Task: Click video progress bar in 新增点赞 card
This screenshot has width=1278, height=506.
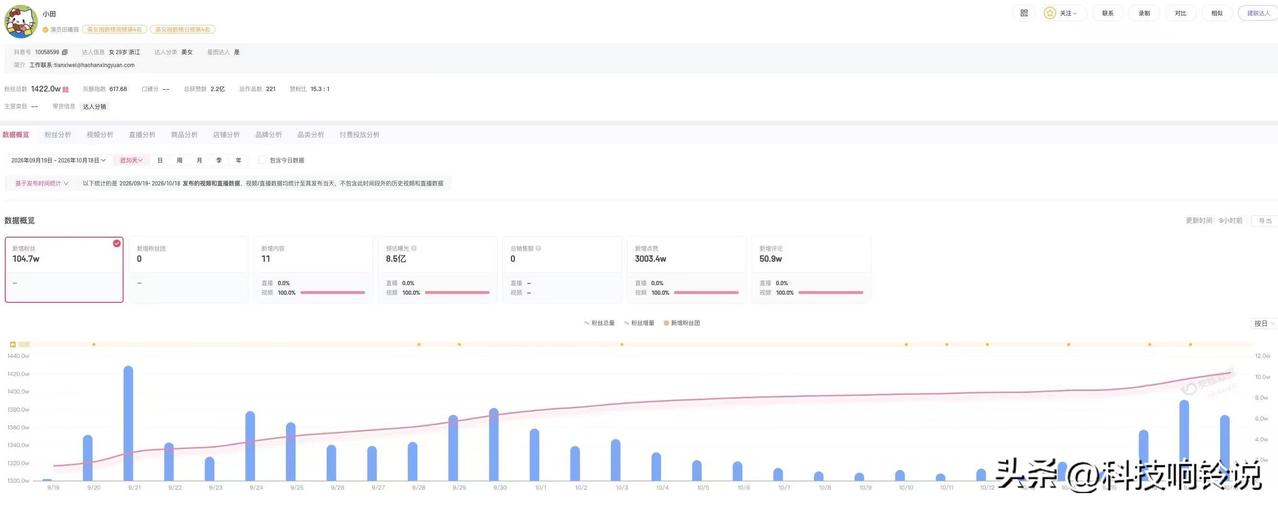Action: [x=707, y=293]
